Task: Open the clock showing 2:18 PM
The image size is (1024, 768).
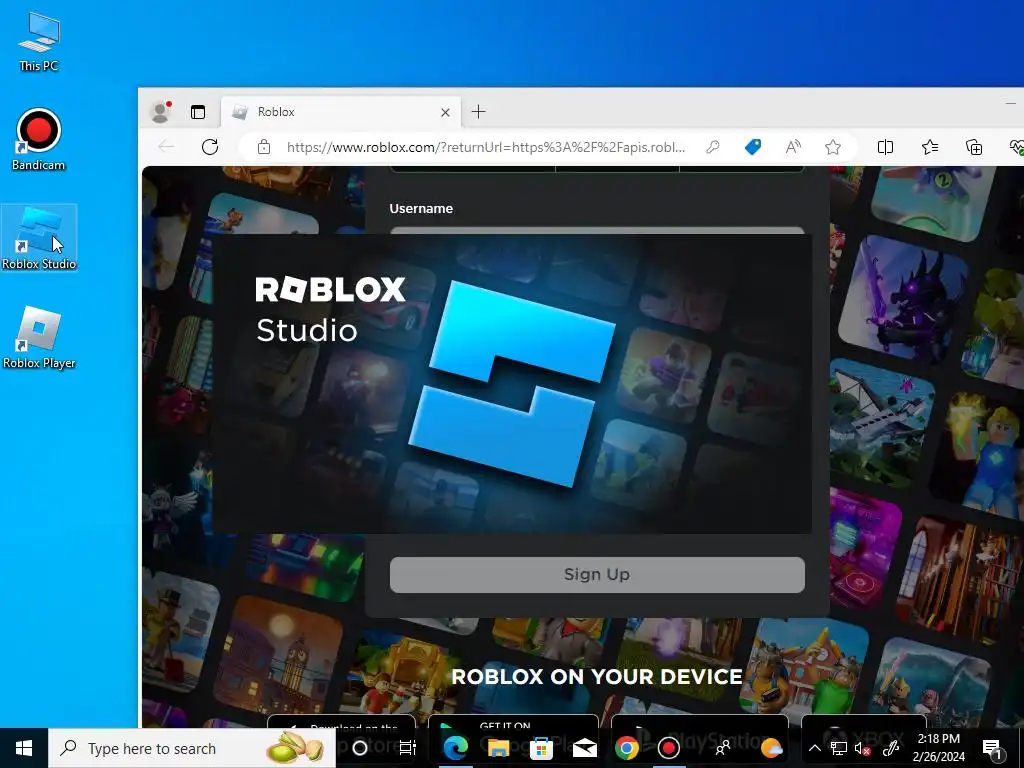Action: (938, 748)
